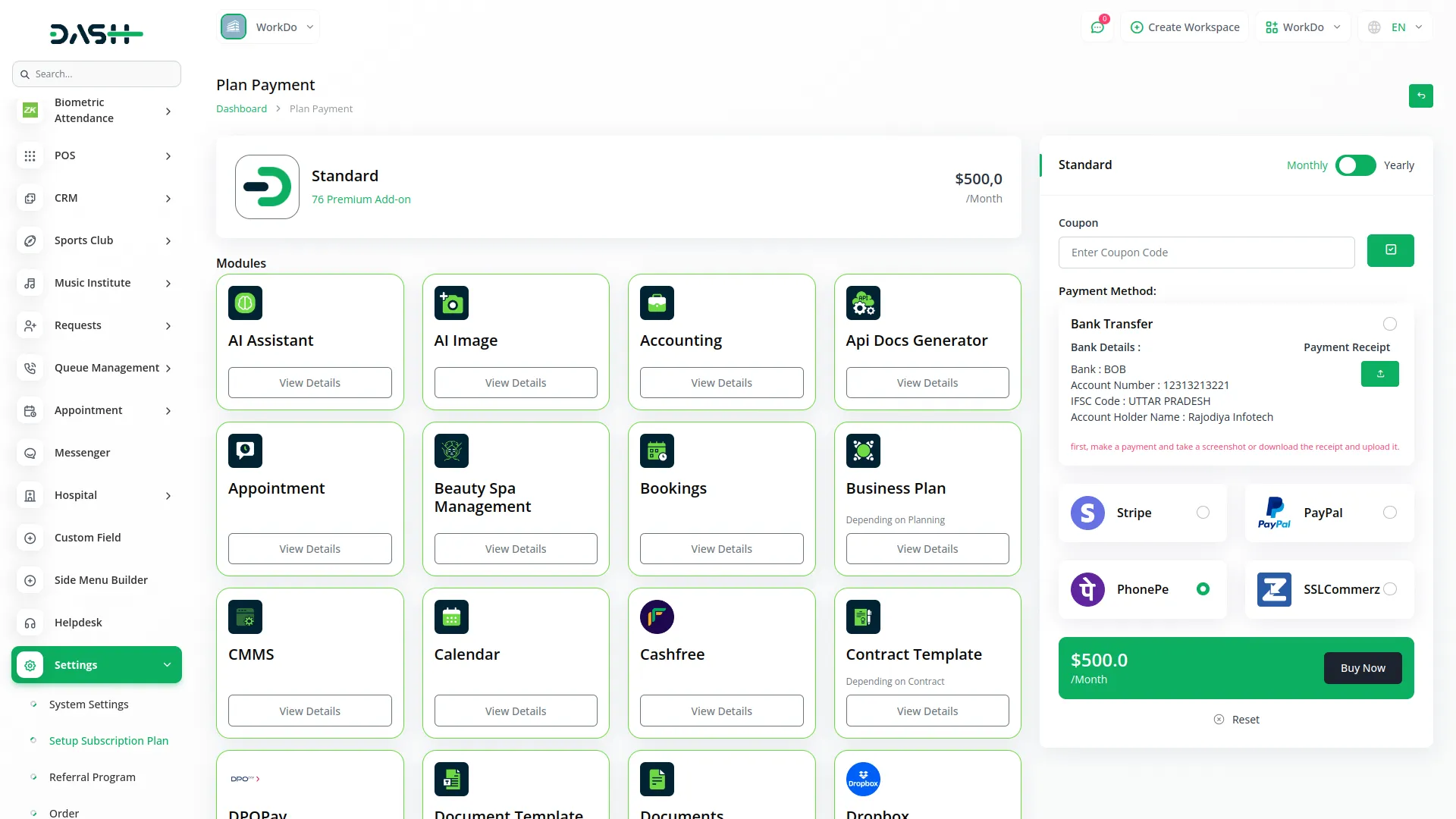
Task: Open Dashboard via breadcrumb link
Action: click(x=241, y=108)
